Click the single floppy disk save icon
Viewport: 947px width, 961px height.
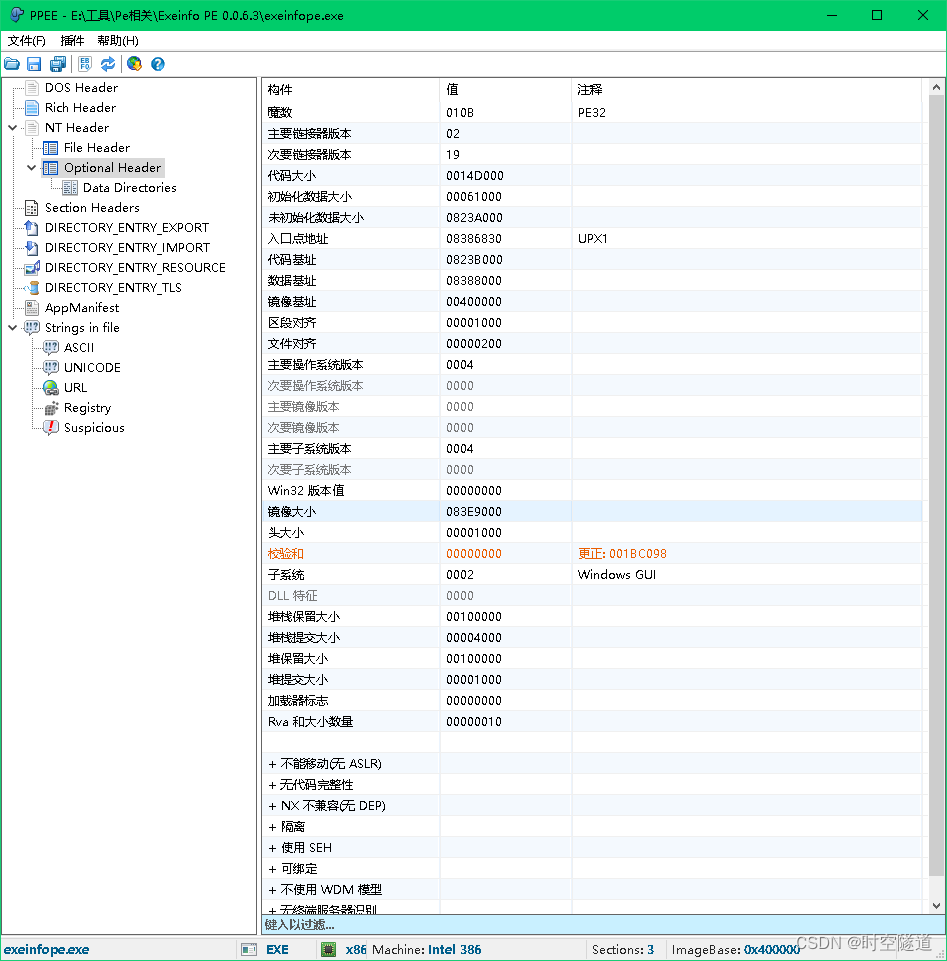pyautogui.click(x=34, y=64)
